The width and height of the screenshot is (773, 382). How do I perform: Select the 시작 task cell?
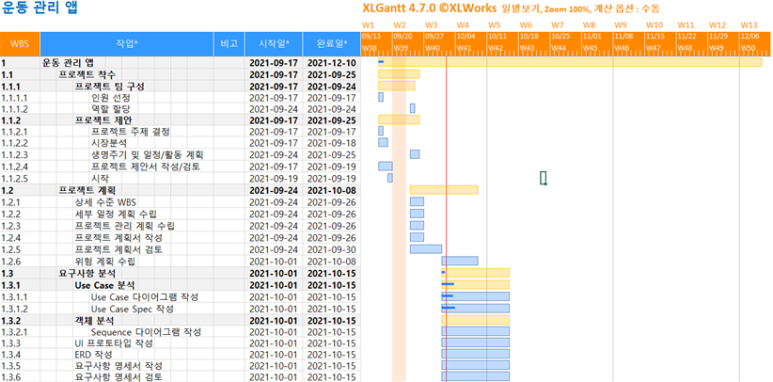coord(100,177)
